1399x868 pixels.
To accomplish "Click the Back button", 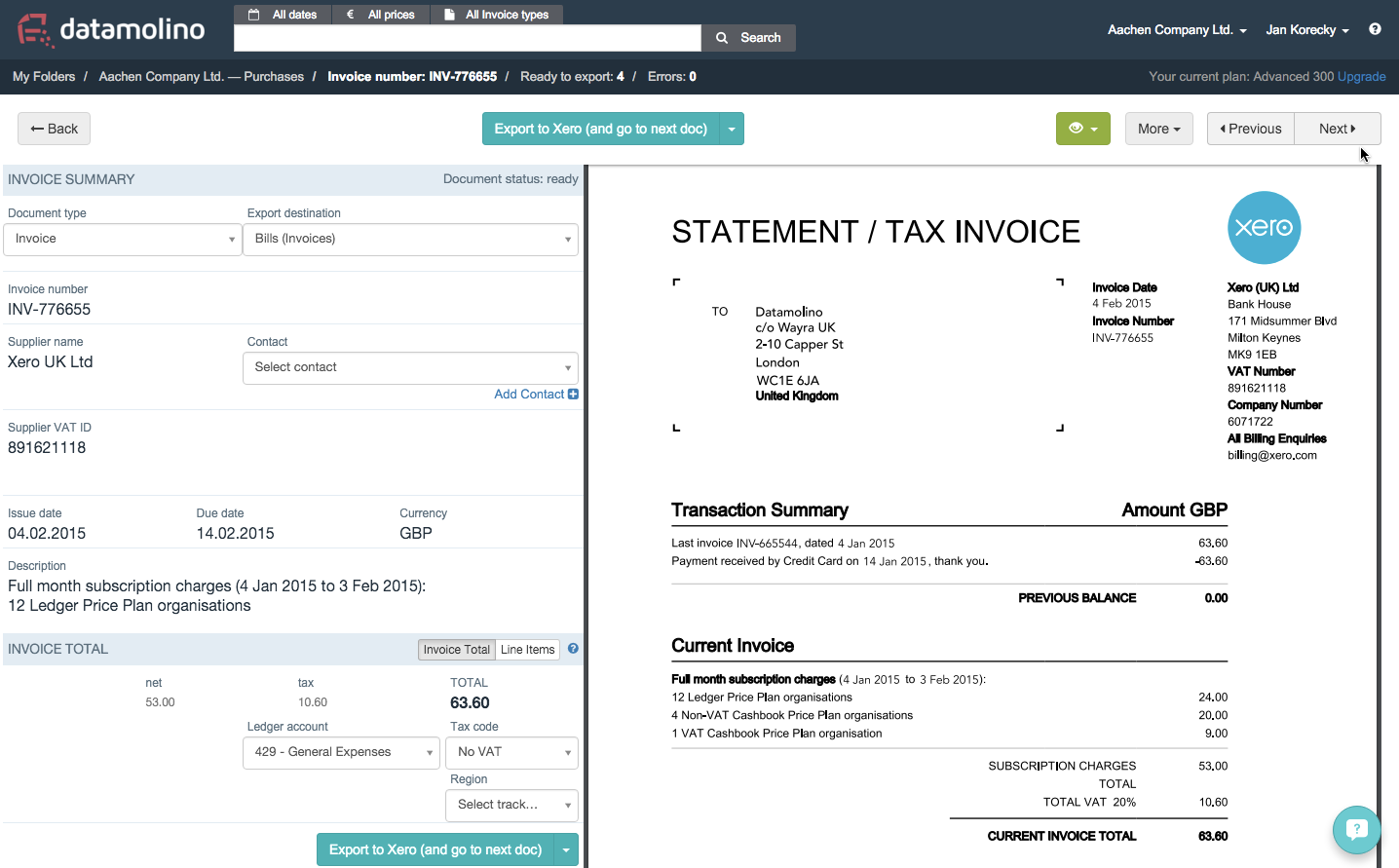I will click(54, 129).
